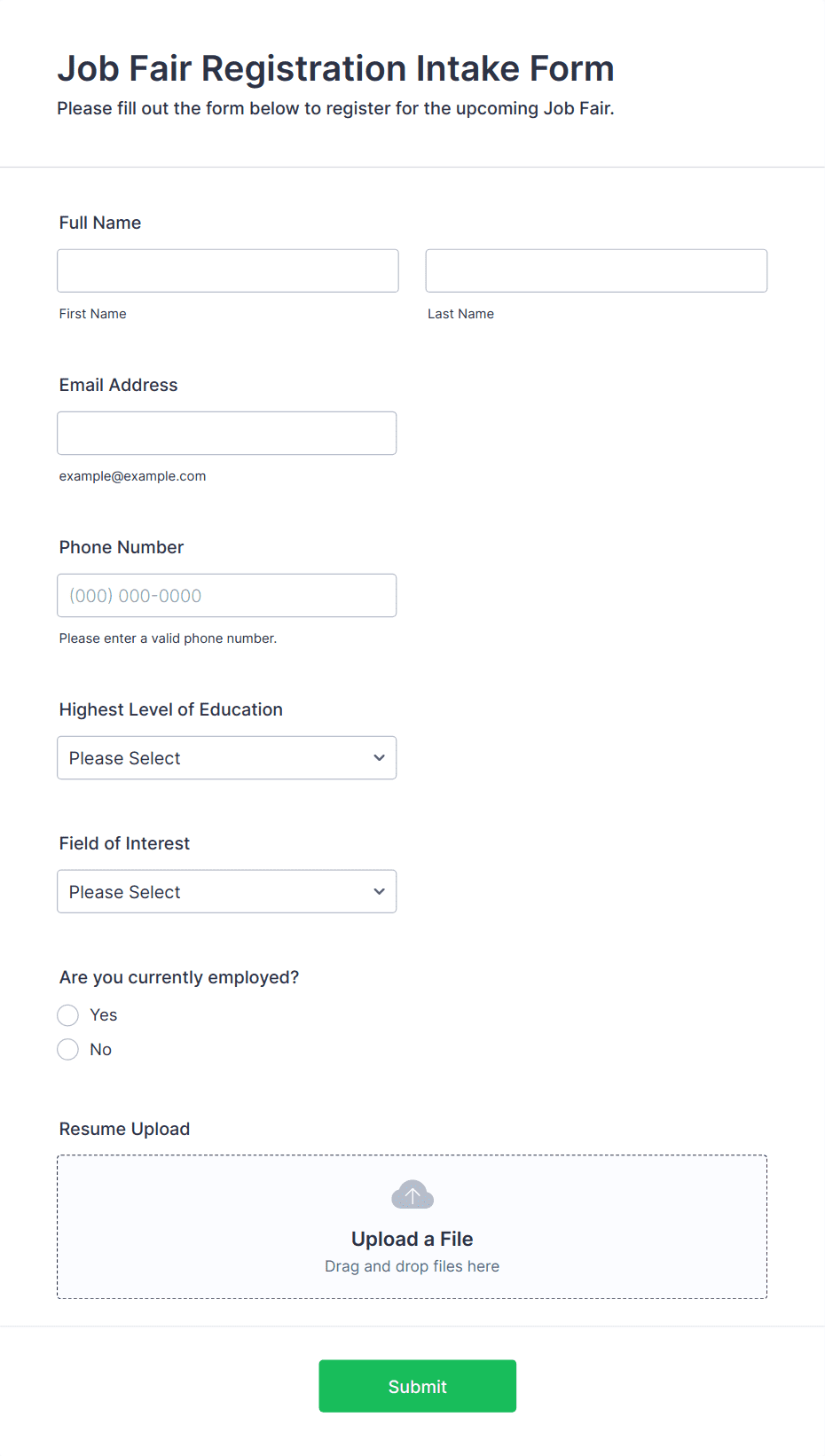Click chevron arrow on Education select
This screenshot has height=1456, width=825.
pyautogui.click(x=379, y=758)
